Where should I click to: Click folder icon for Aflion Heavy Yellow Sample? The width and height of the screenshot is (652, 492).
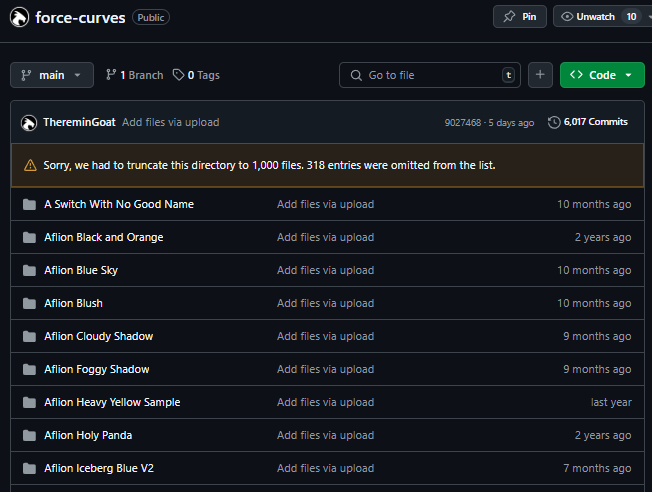coord(29,402)
